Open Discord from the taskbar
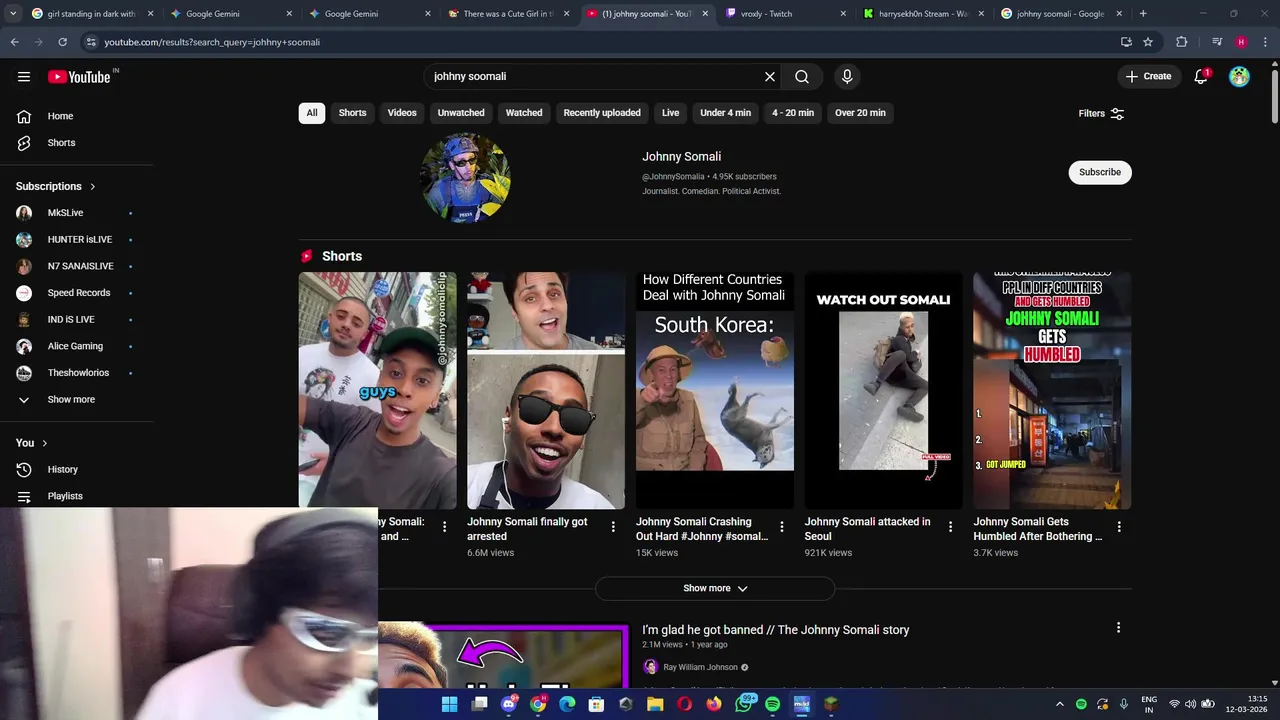Viewport: 1280px width, 720px height. click(509, 704)
